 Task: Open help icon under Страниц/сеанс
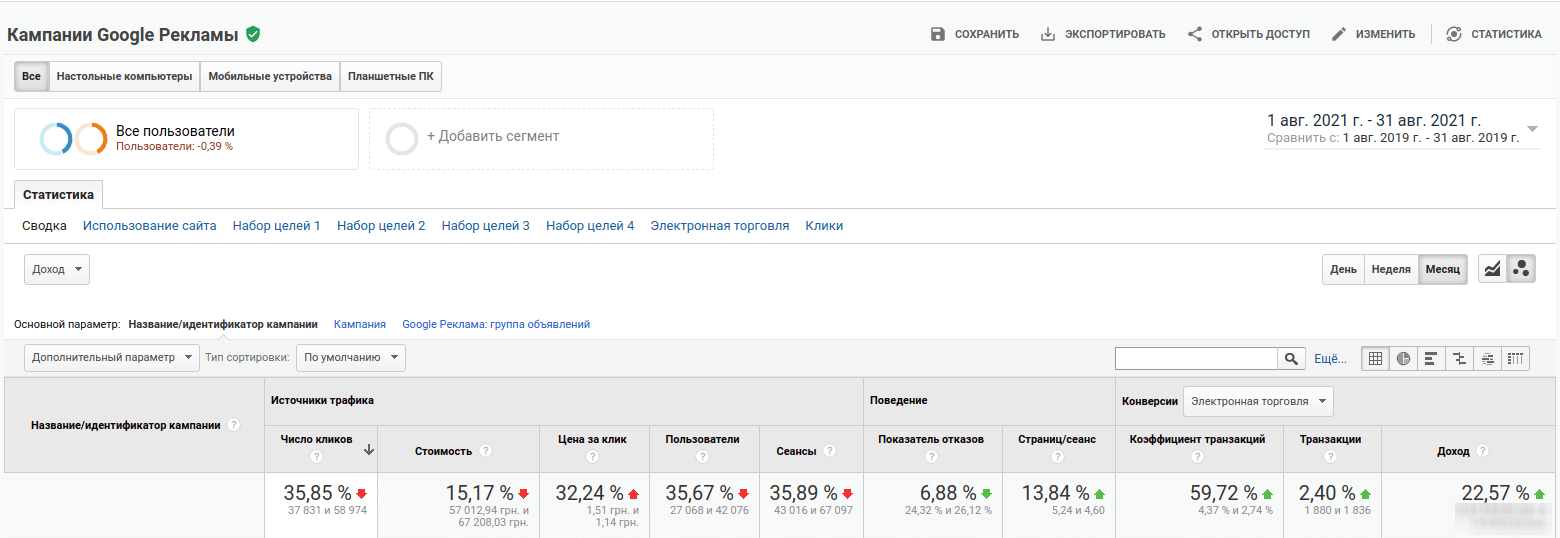[1057, 457]
